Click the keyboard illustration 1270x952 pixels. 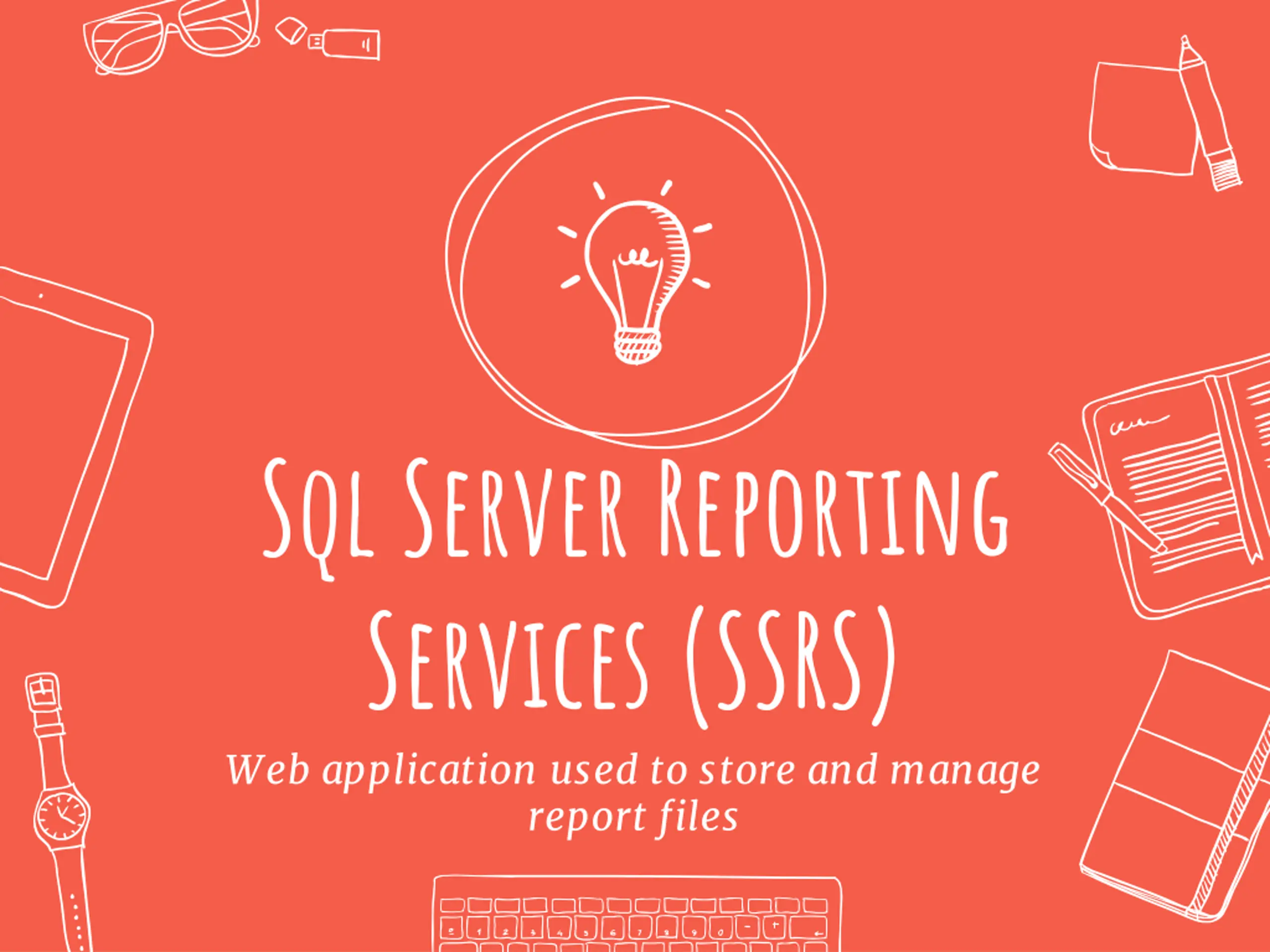637,913
